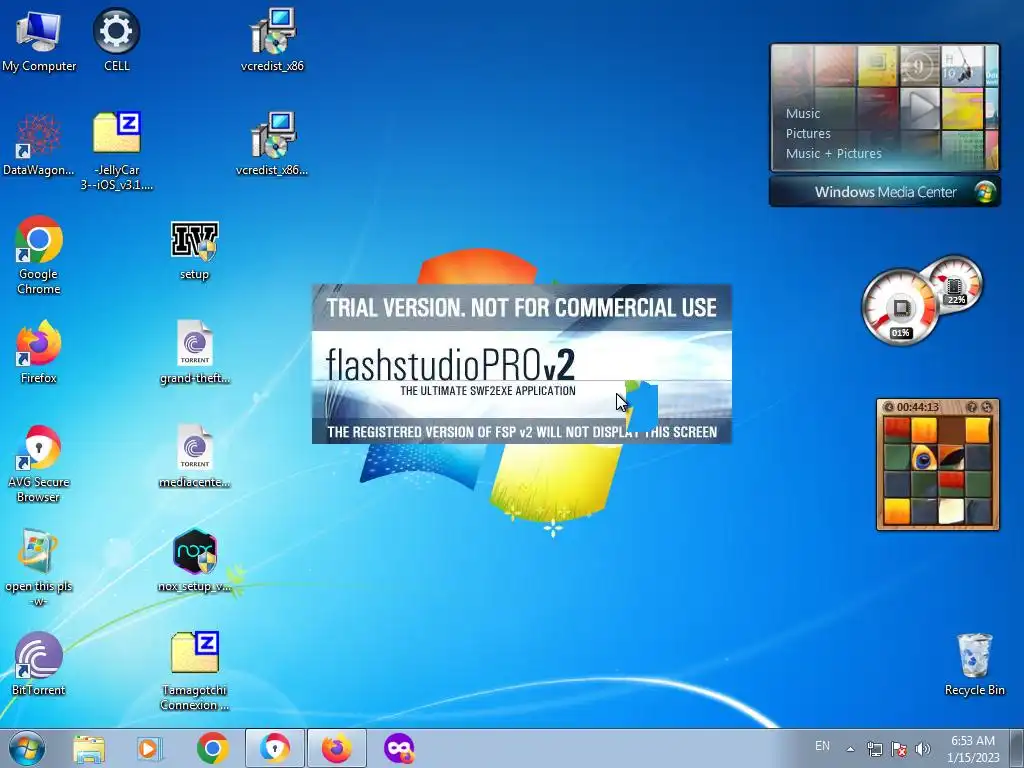1024x768 pixels.
Task: Shuffle the picture puzzle gadget
Action: tap(987, 407)
